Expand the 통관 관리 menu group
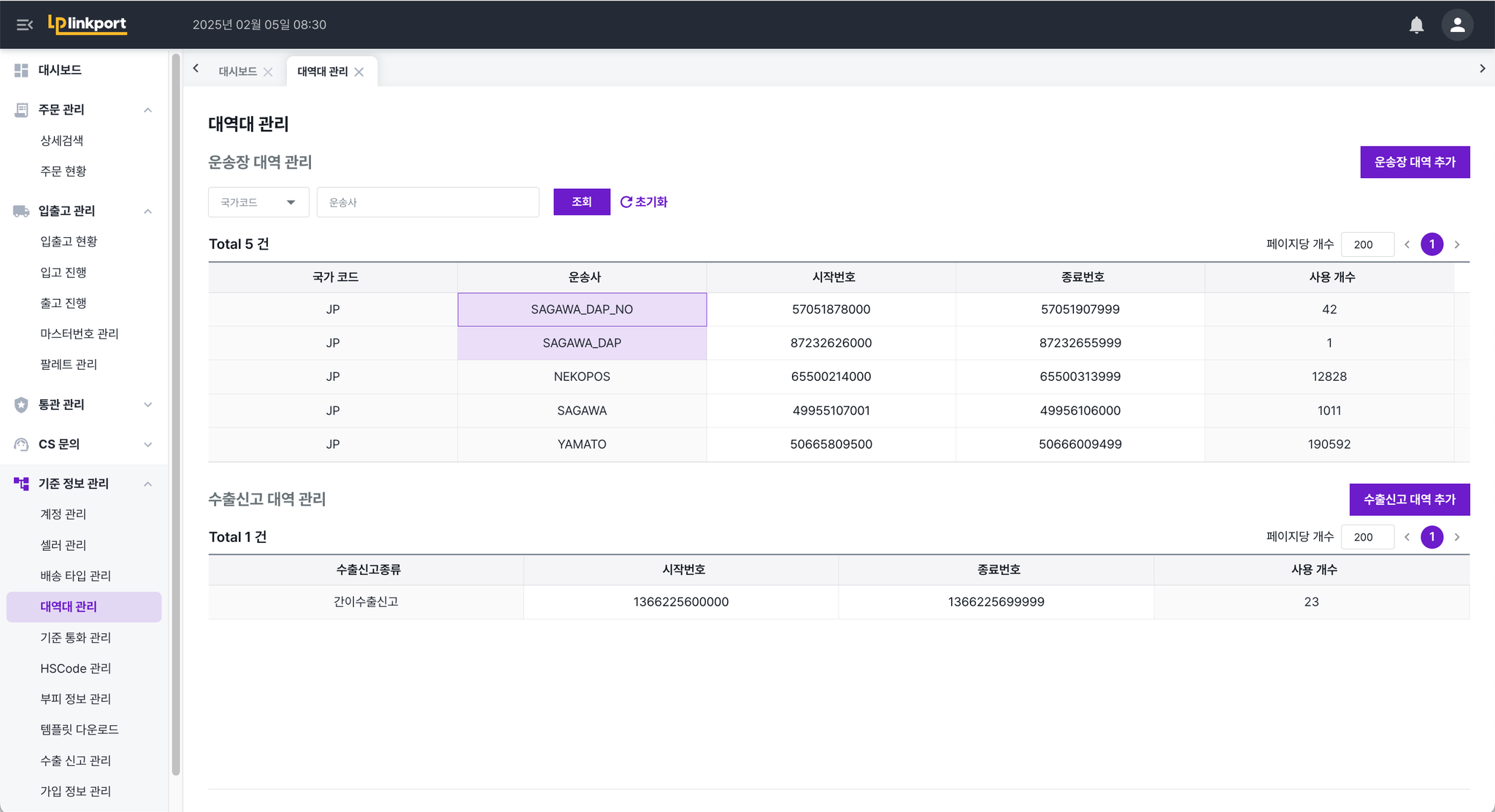 (x=147, y=405)
